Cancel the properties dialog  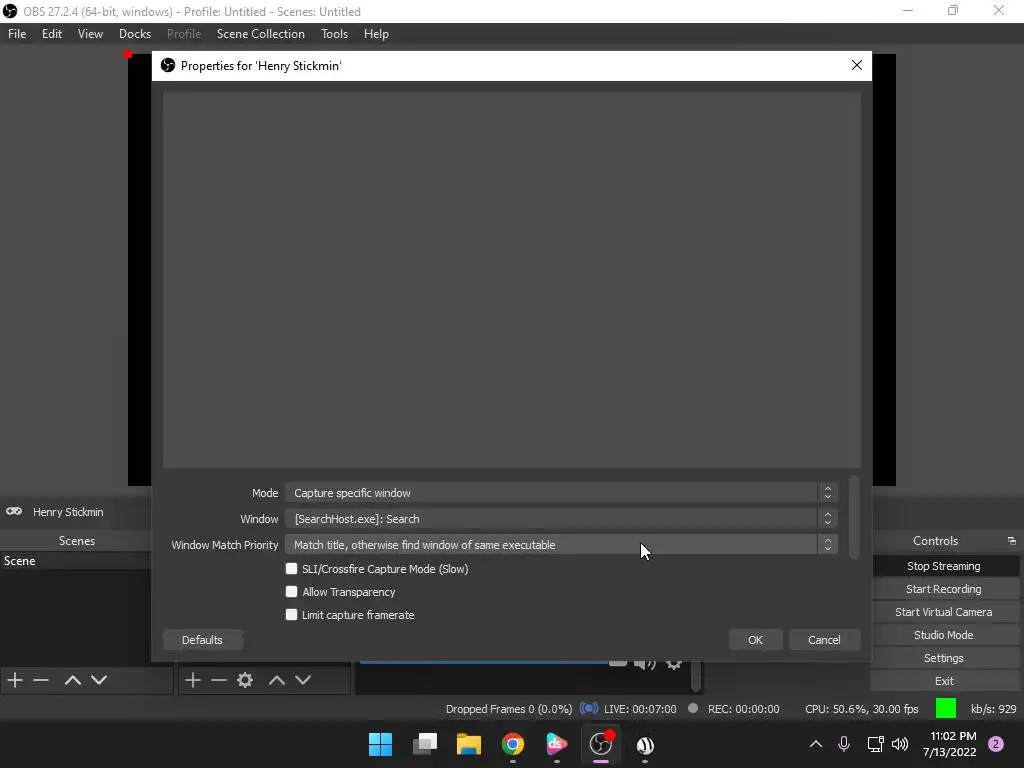click(824, 640)
